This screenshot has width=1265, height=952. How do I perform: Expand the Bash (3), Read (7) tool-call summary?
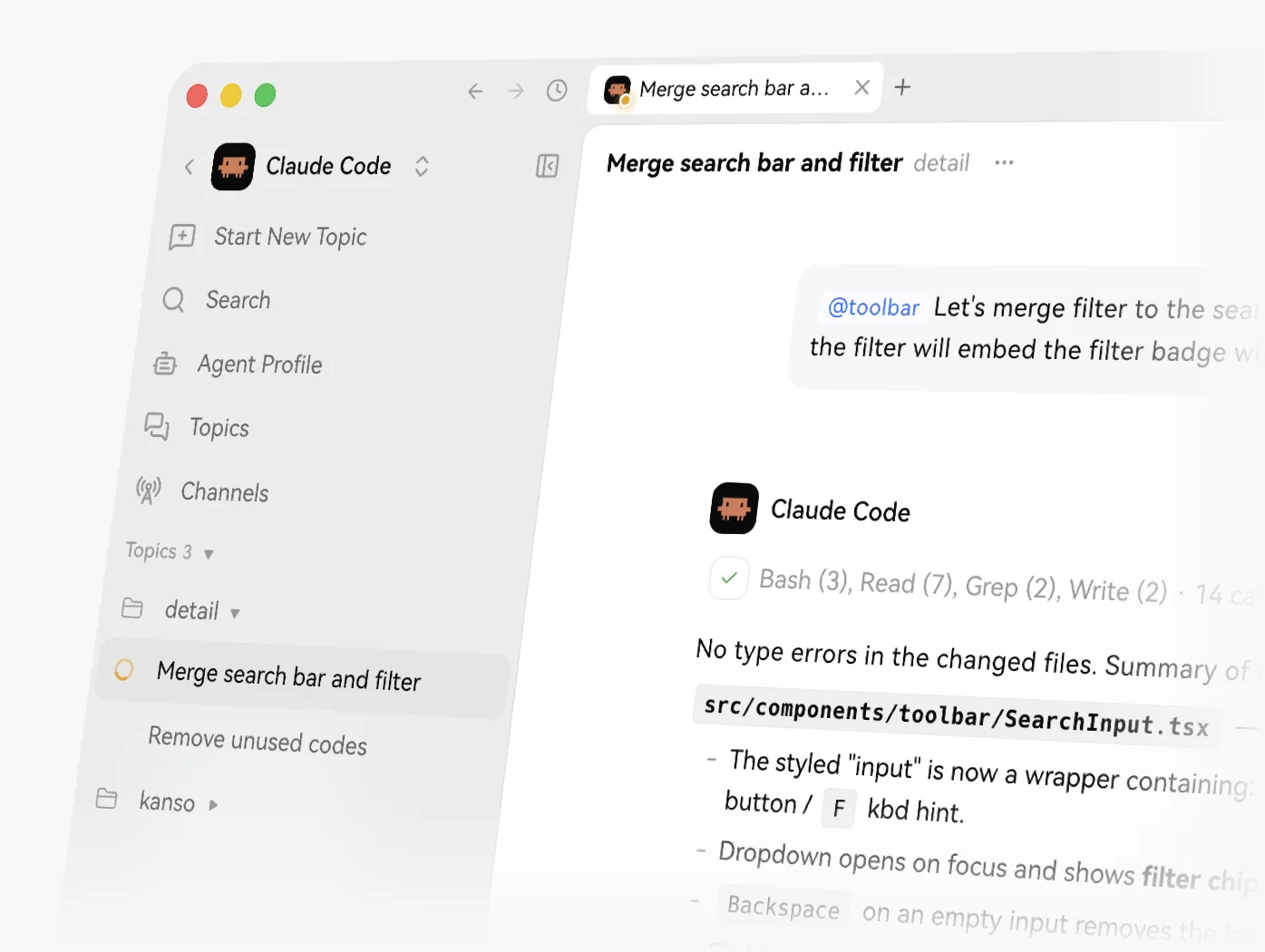tap(963, 586)
